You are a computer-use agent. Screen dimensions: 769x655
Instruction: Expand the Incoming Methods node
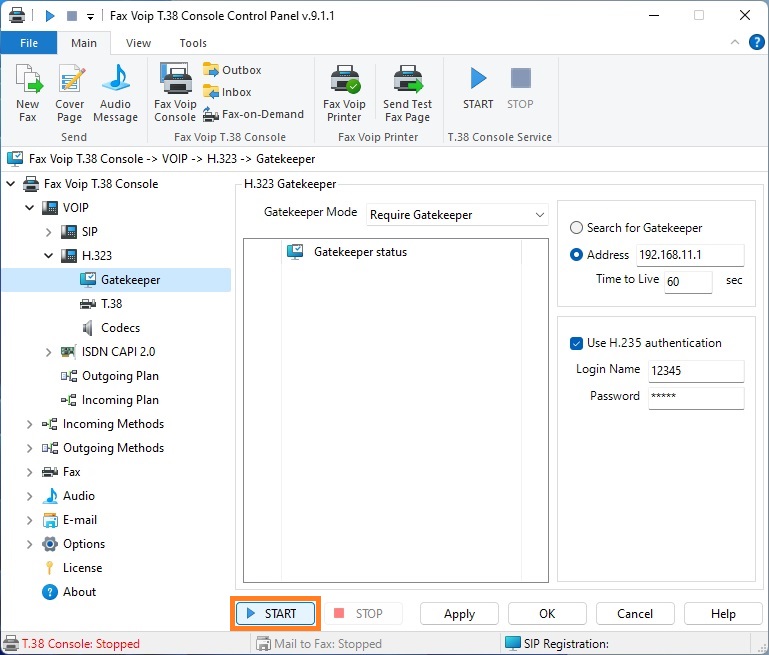29,424
